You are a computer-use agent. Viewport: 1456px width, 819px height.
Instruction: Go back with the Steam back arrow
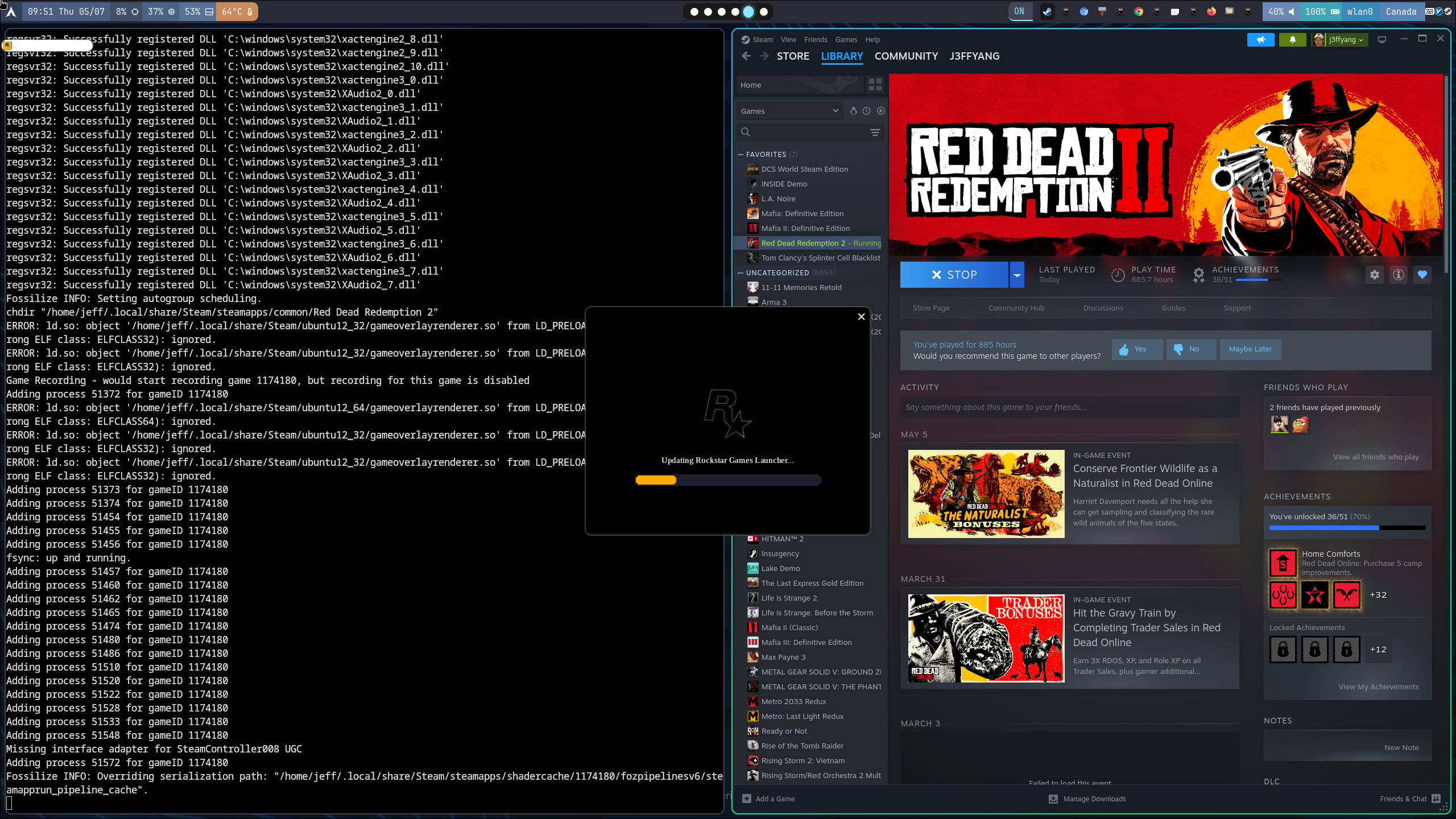click(746, 56)
